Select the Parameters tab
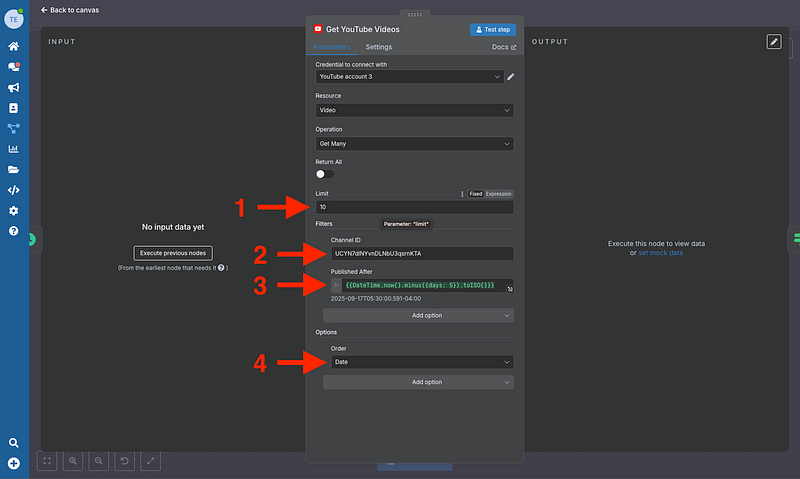800x479 pixels. tap(332, 47)
